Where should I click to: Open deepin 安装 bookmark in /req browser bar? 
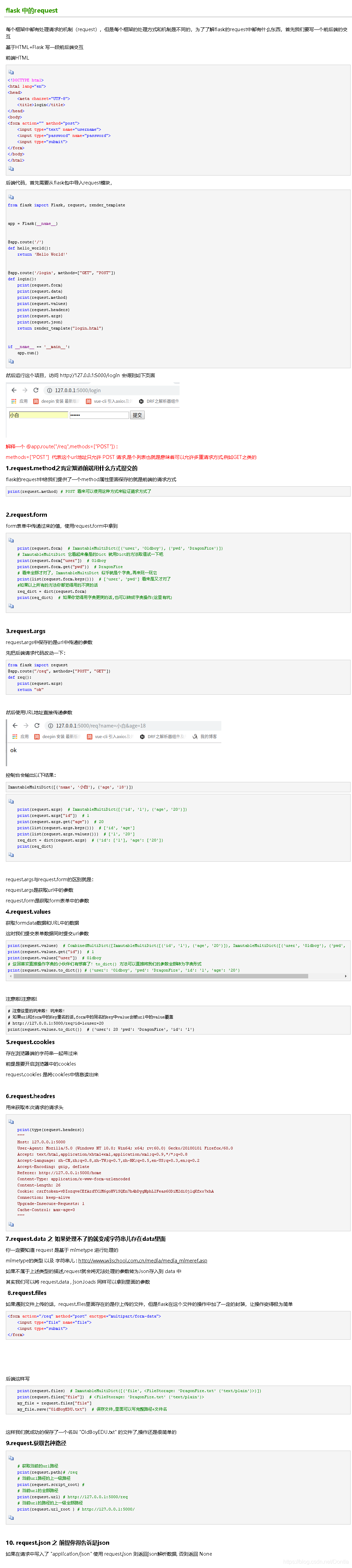(56, 736)
